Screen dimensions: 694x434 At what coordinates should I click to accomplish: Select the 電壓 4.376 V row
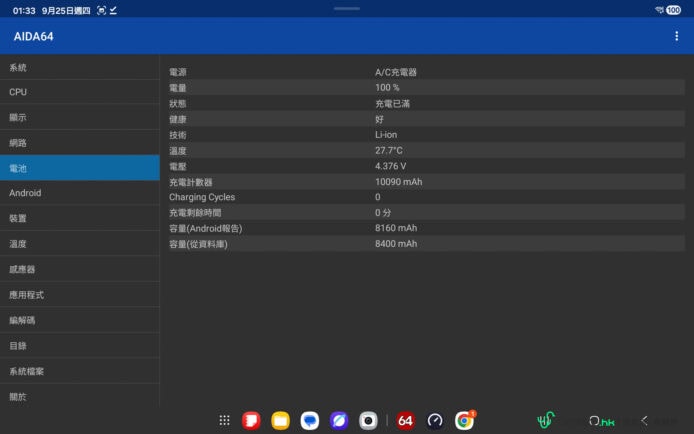[x=426, y=166]
